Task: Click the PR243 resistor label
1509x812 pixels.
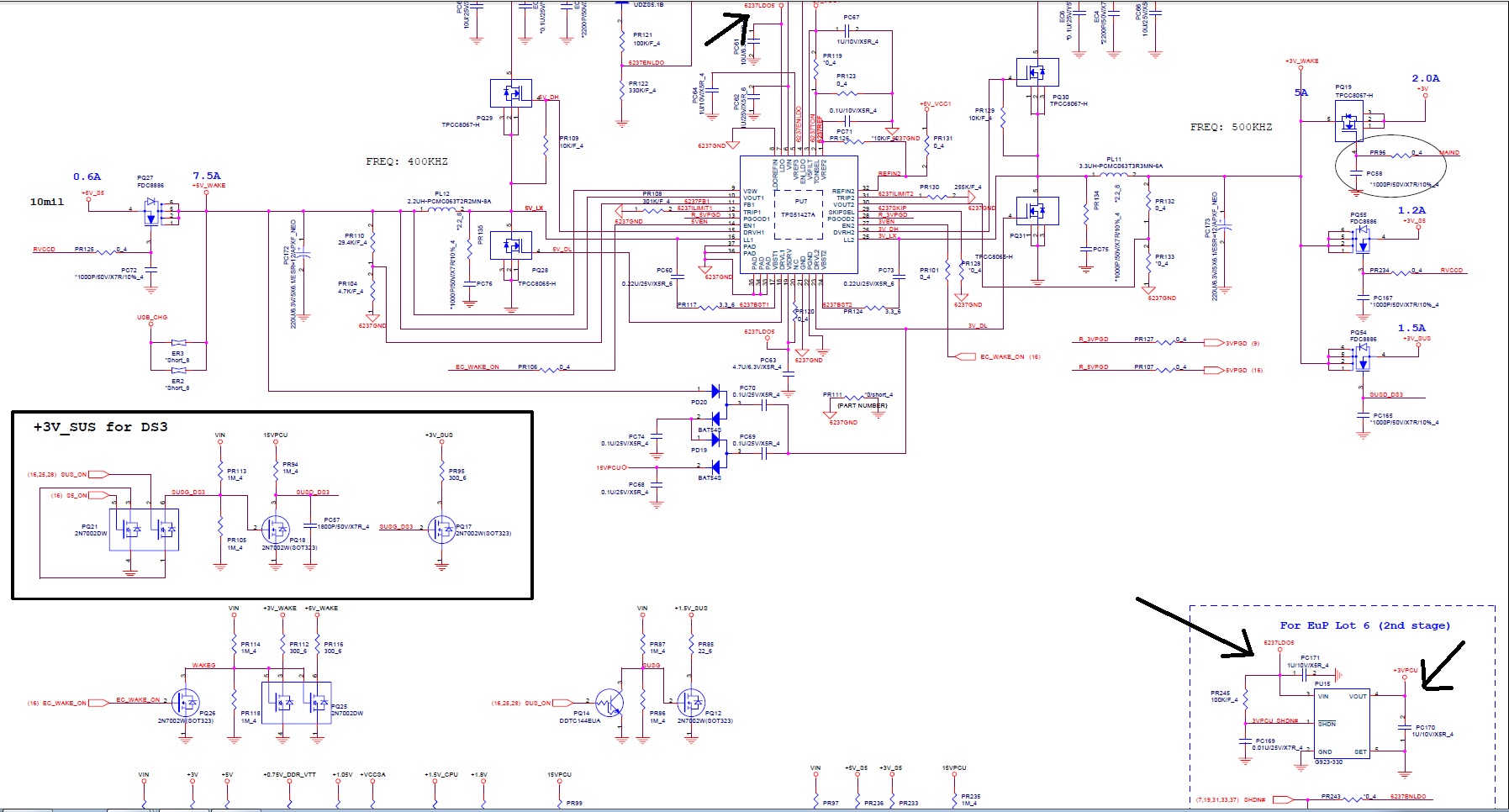Action: coord(1331,796)
